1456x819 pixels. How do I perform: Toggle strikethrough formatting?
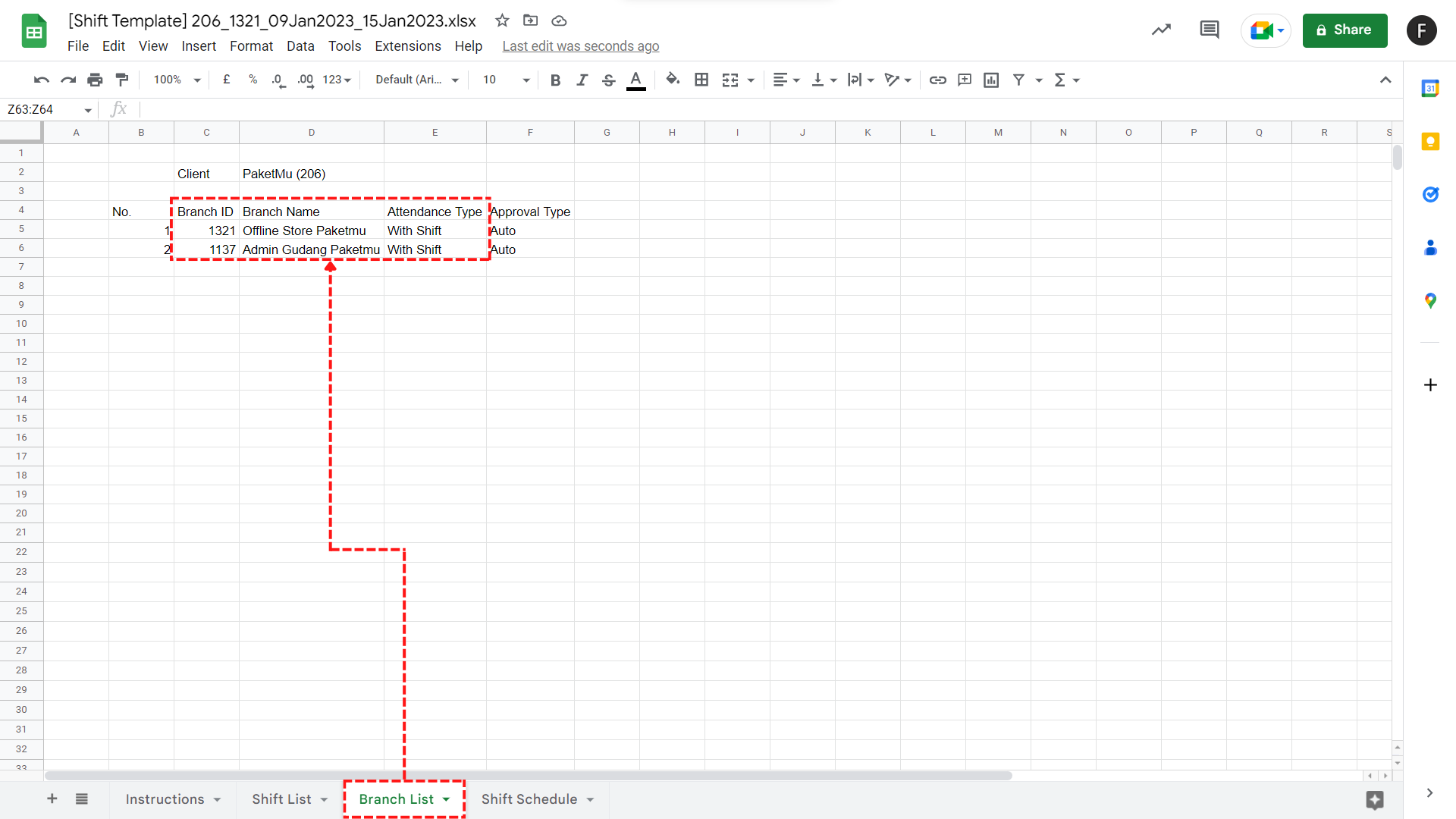(x=608, y=80)
